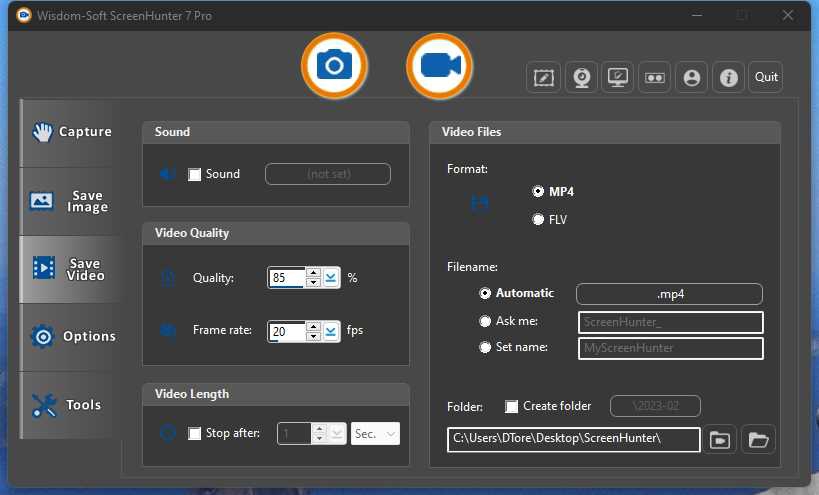Screen dimensions: 819x495
Task: Open the webcam toolbar icon
Action: pyautogui.click(x=581, y=78)
